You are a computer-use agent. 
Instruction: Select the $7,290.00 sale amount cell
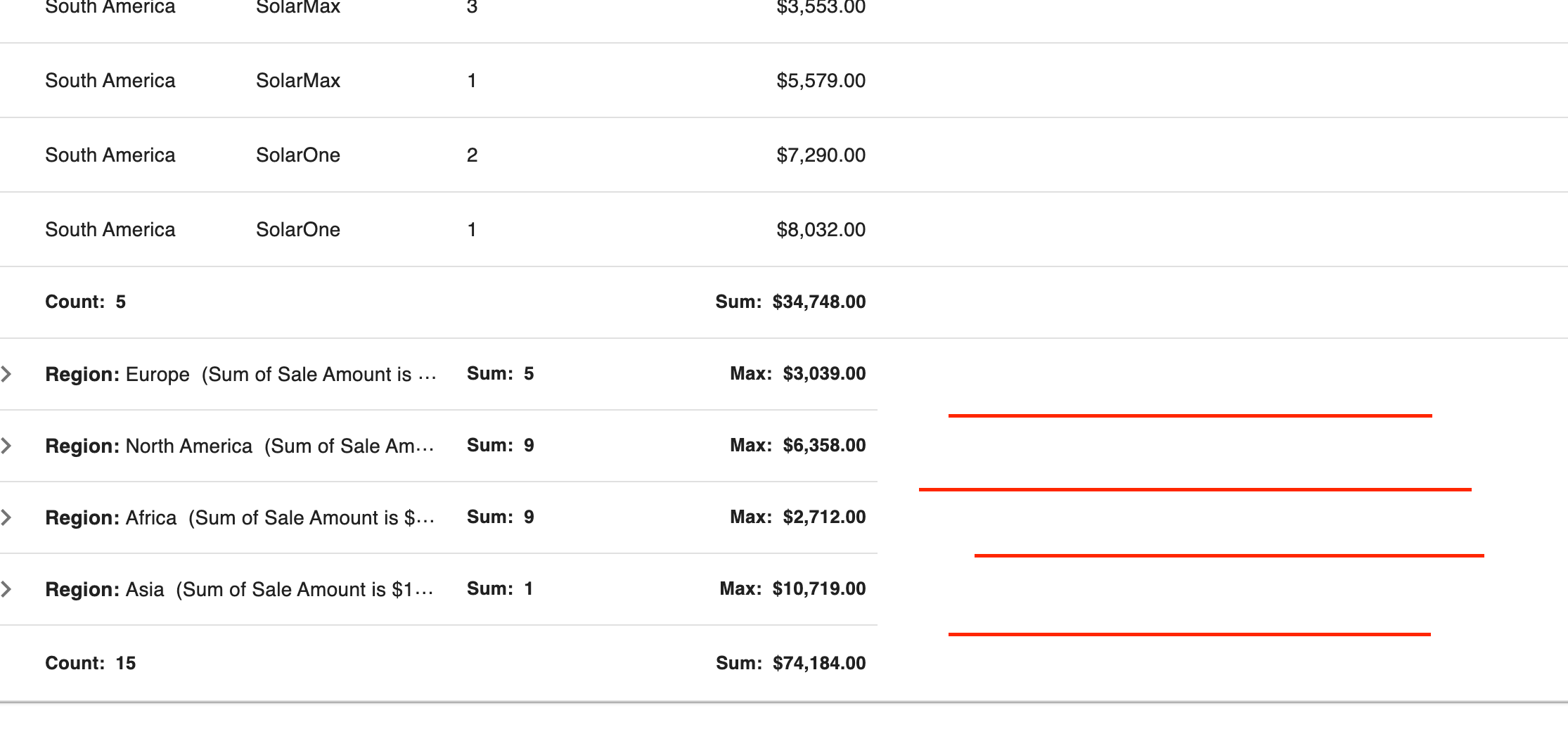pos(821,155)
